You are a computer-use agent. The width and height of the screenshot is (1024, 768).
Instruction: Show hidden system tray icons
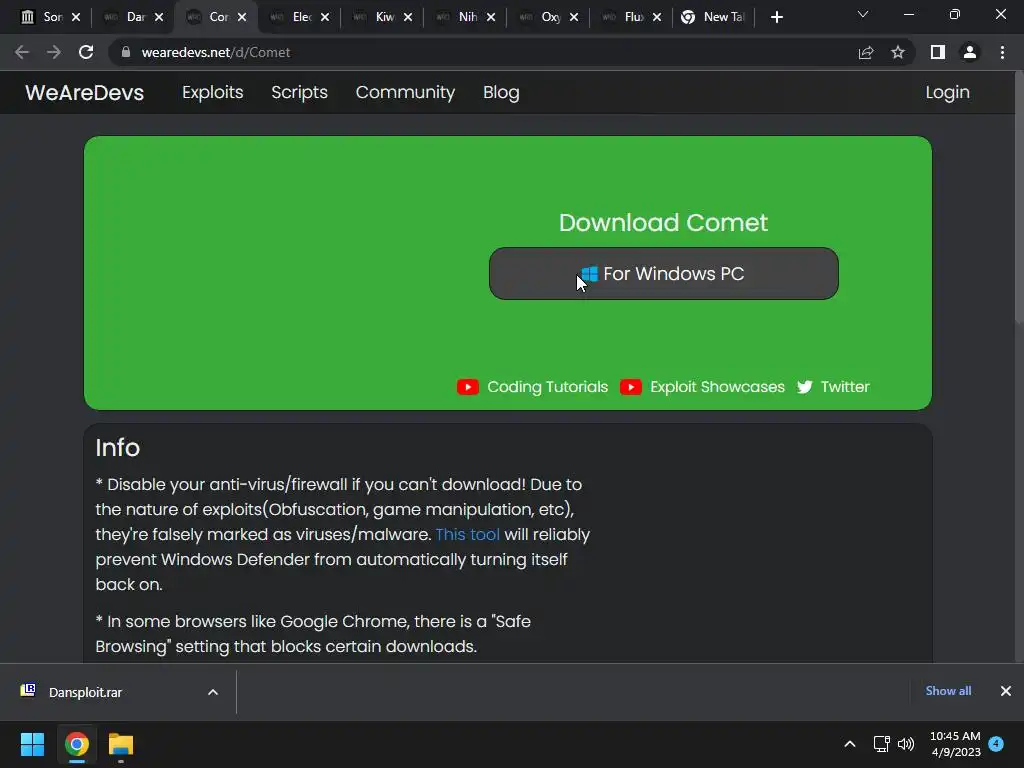850,744
